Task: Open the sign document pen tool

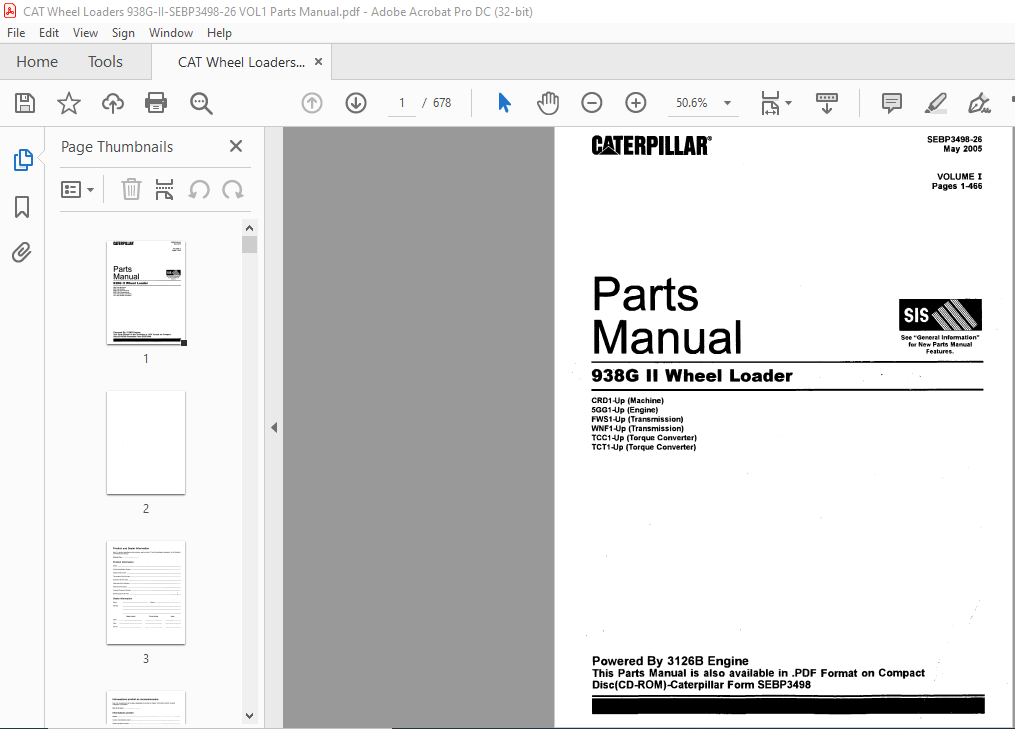Action: click(979, 103)
